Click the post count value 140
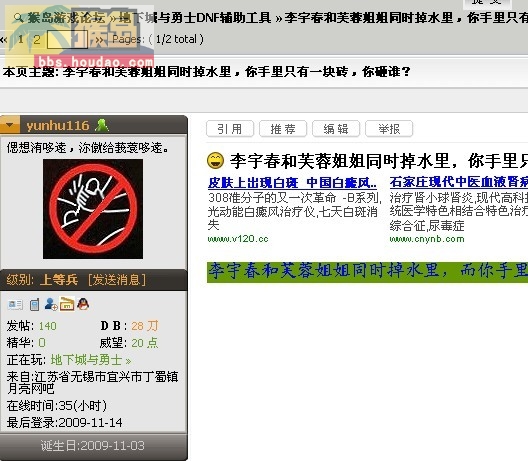 pos(47,326)
